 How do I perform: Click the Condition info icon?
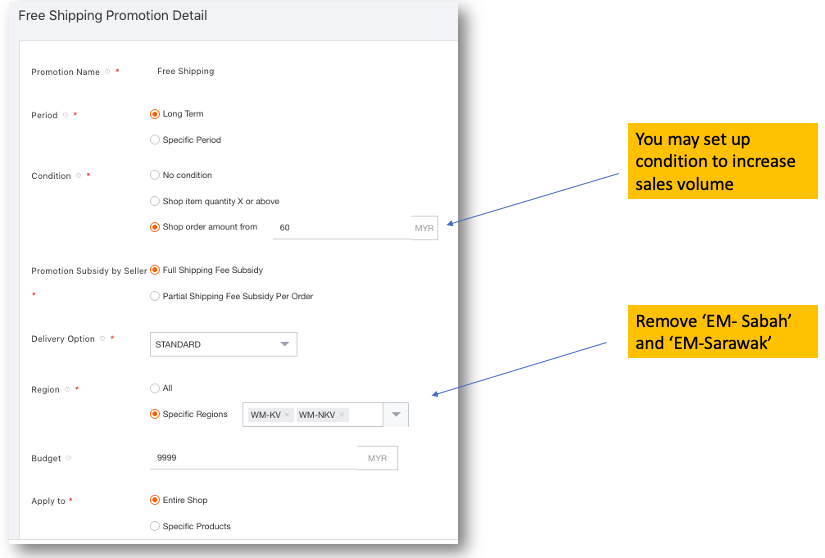(79, 176)
